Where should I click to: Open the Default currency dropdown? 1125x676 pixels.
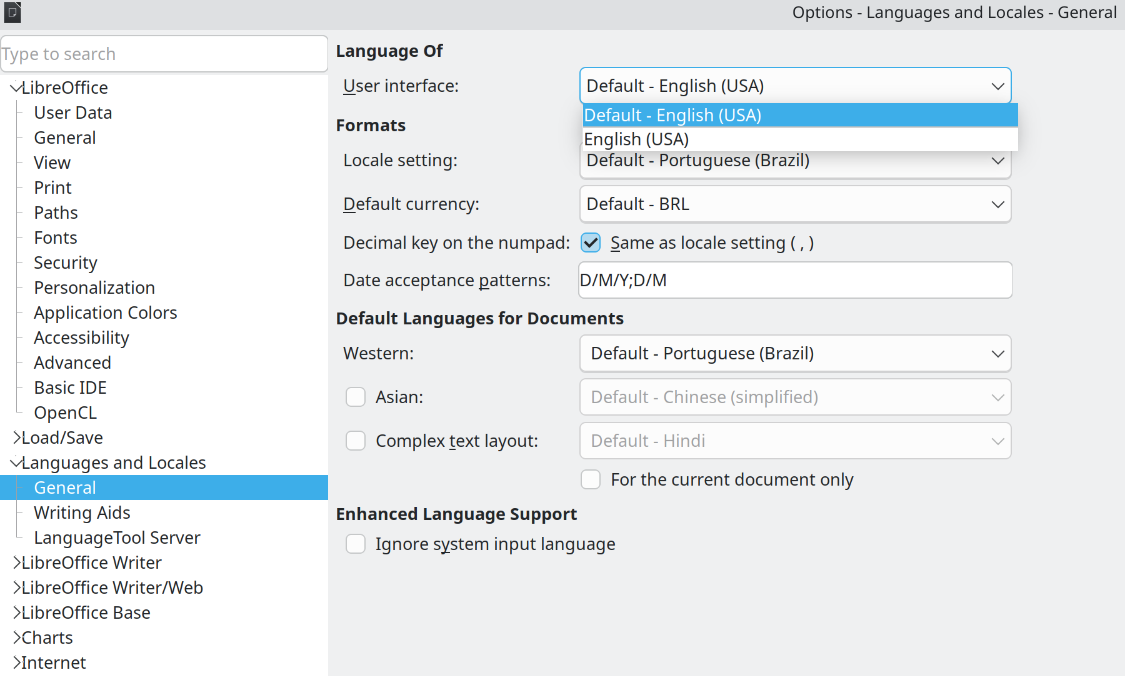click(795, 205)
